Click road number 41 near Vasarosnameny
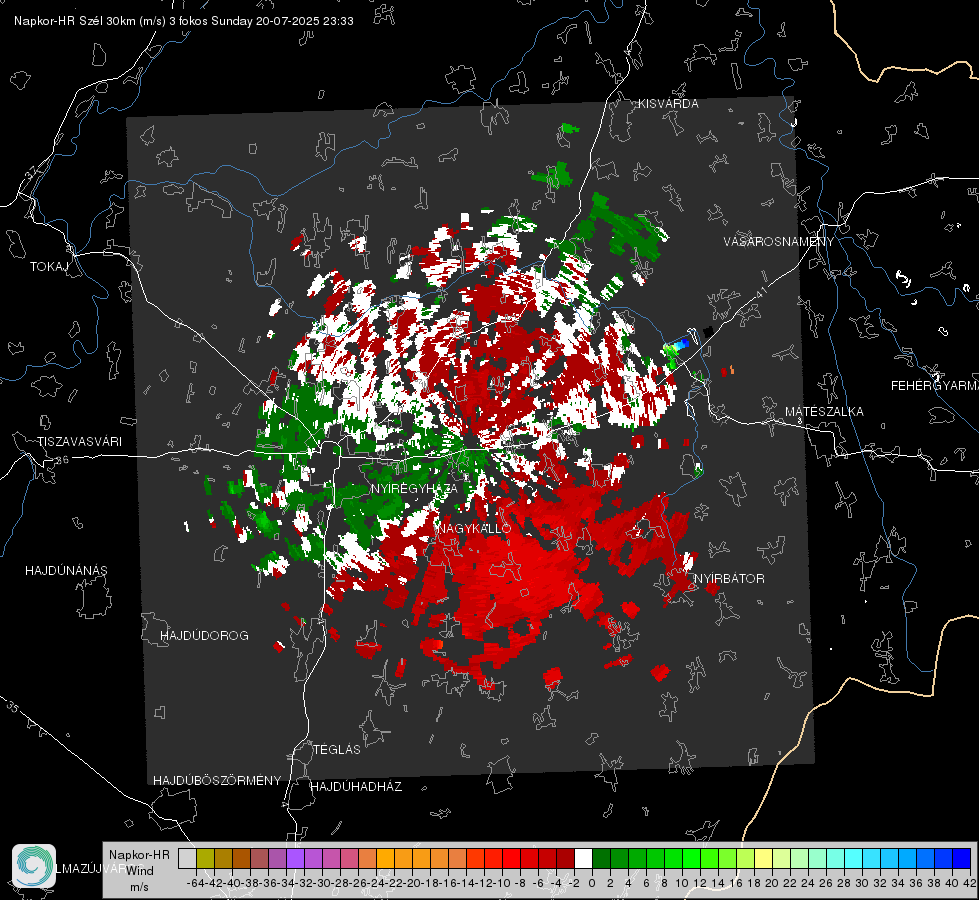This screenshot has height=900, width=979. (x=760, y=292)
